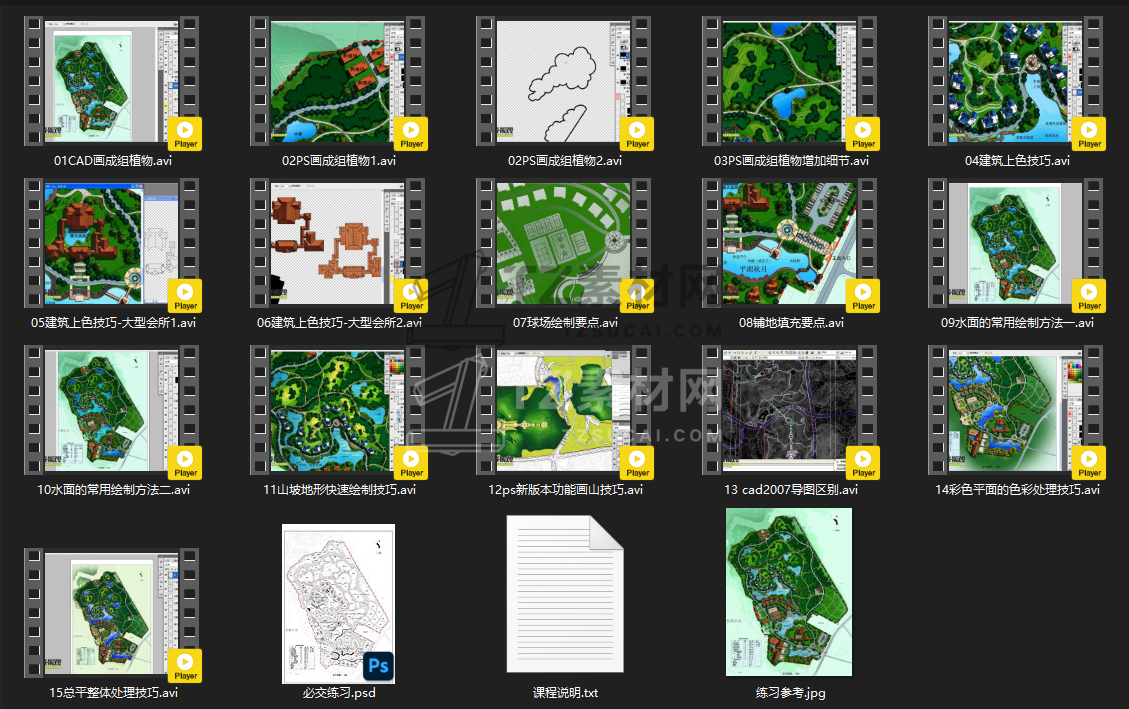1129x709 pixels.
Task: Select the 13 cad2007导图区别.avi video thumbnail
Action: [790, 410]
